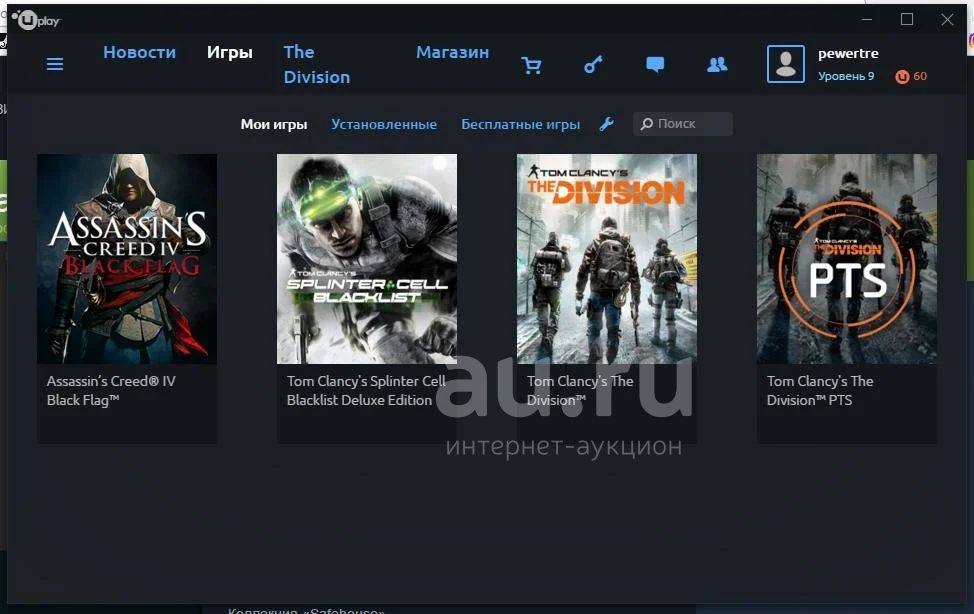Maximize the Uplay window
The height and width of the screenshot is (614, 974).
[907, 19]
